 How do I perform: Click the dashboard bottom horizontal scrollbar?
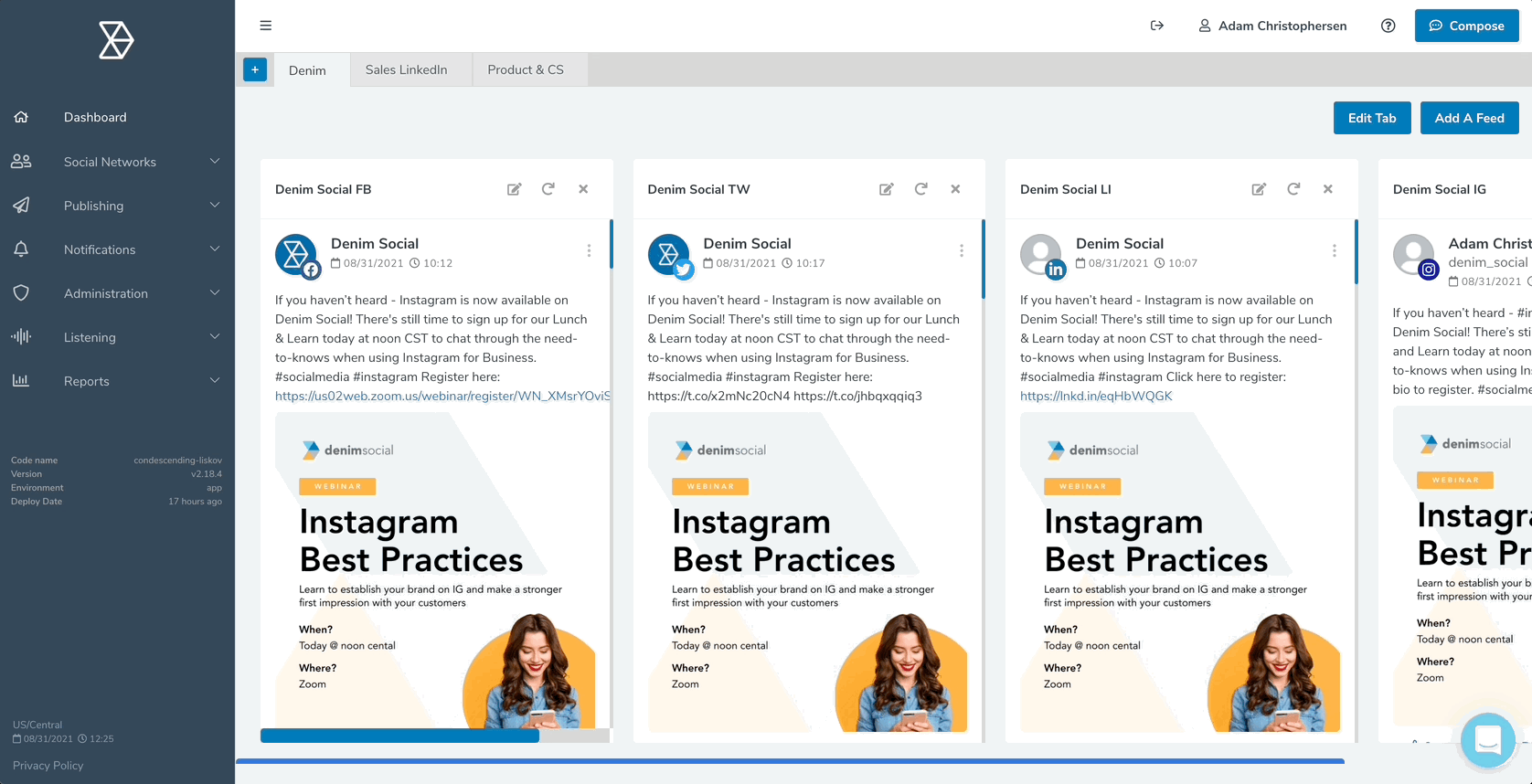coord(790,760)
